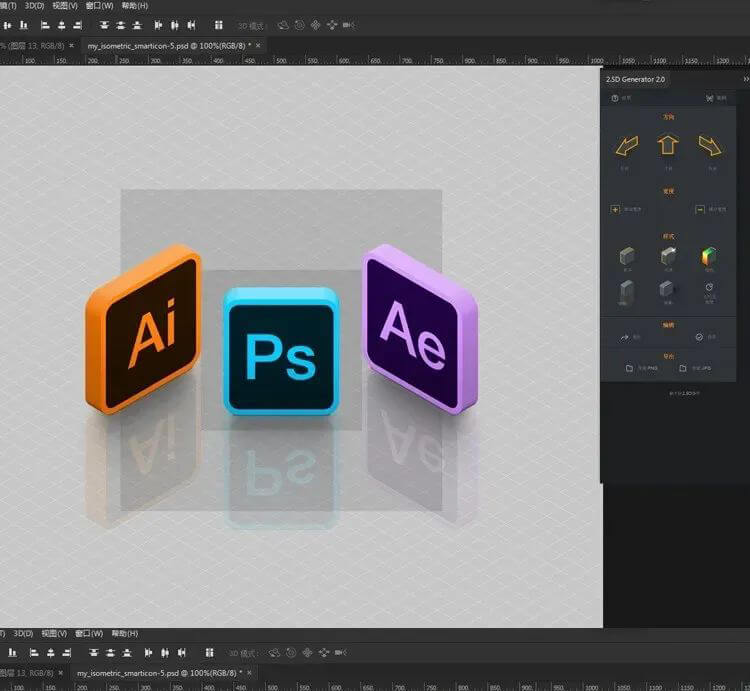
Task: Open the 窗口(W) menu in top menu bar
Action: point(100,6)
